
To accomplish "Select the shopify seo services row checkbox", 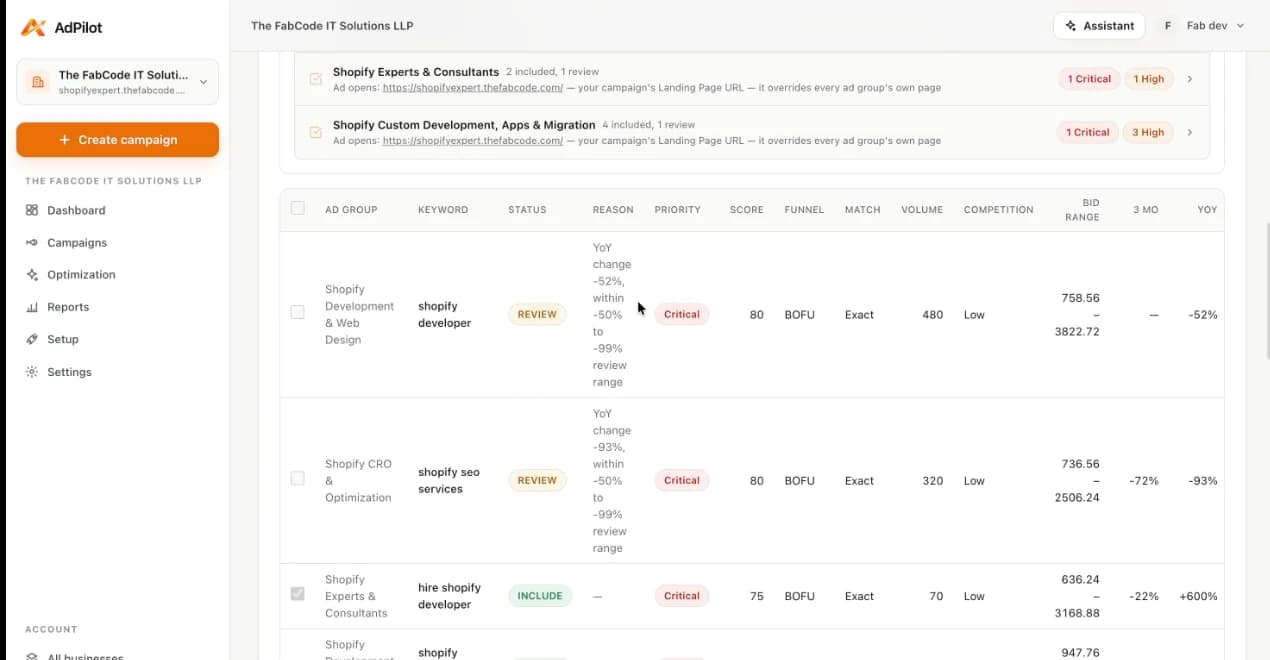I will [x=297, y=478].
